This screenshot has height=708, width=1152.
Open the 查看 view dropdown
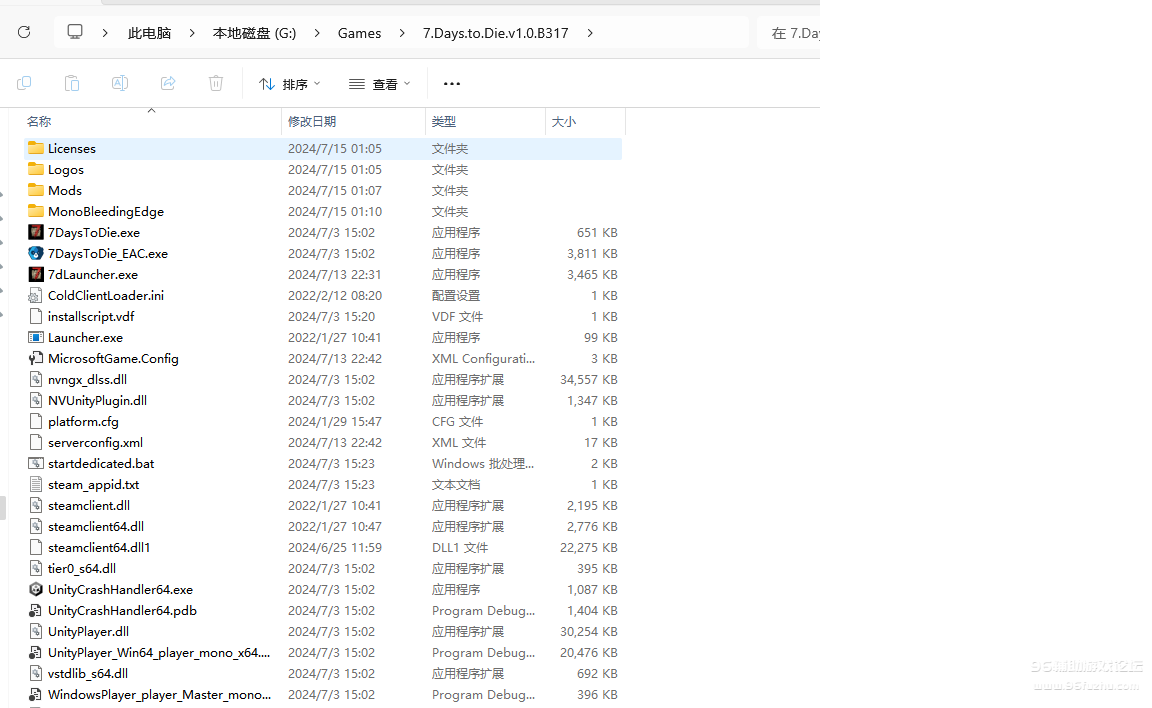coord(379,84)
